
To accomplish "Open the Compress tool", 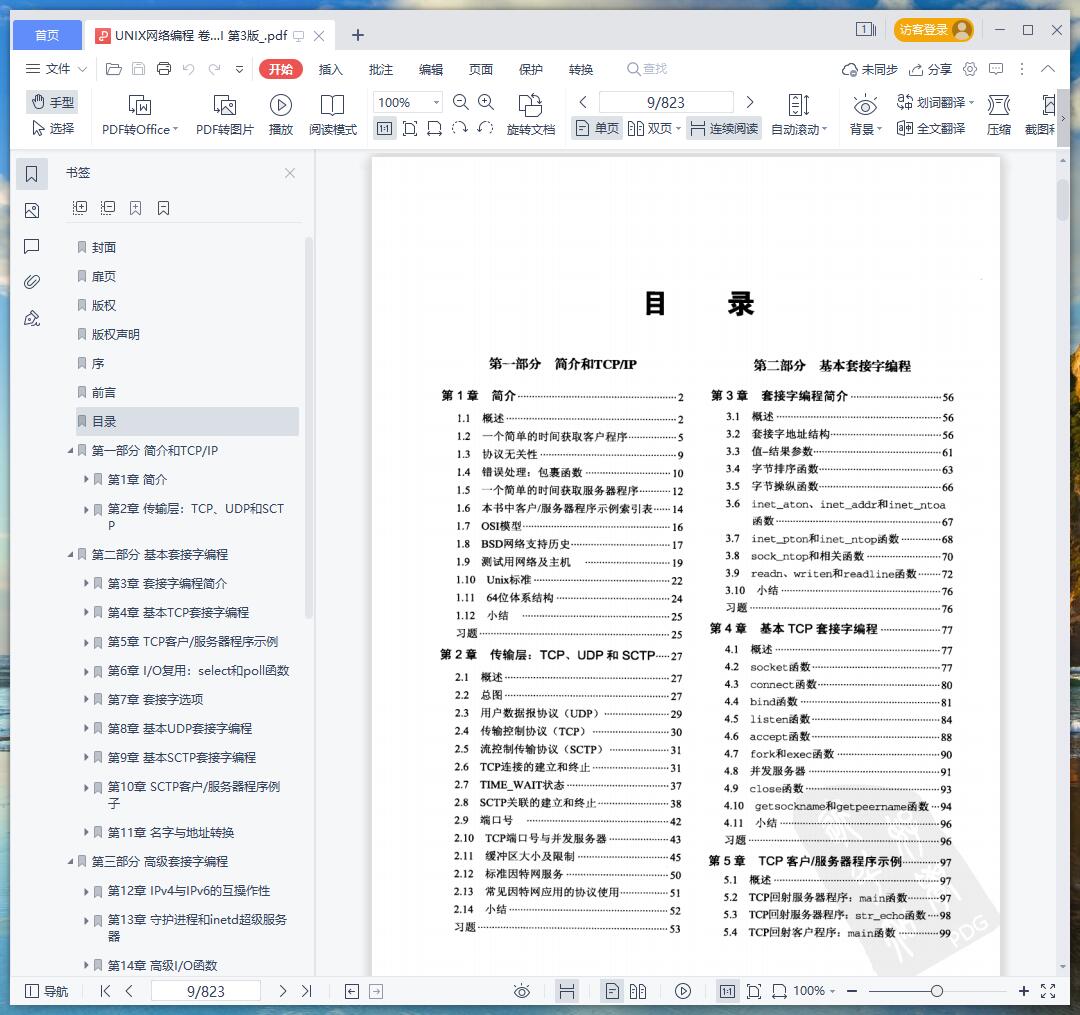I will tap(999, 115).
